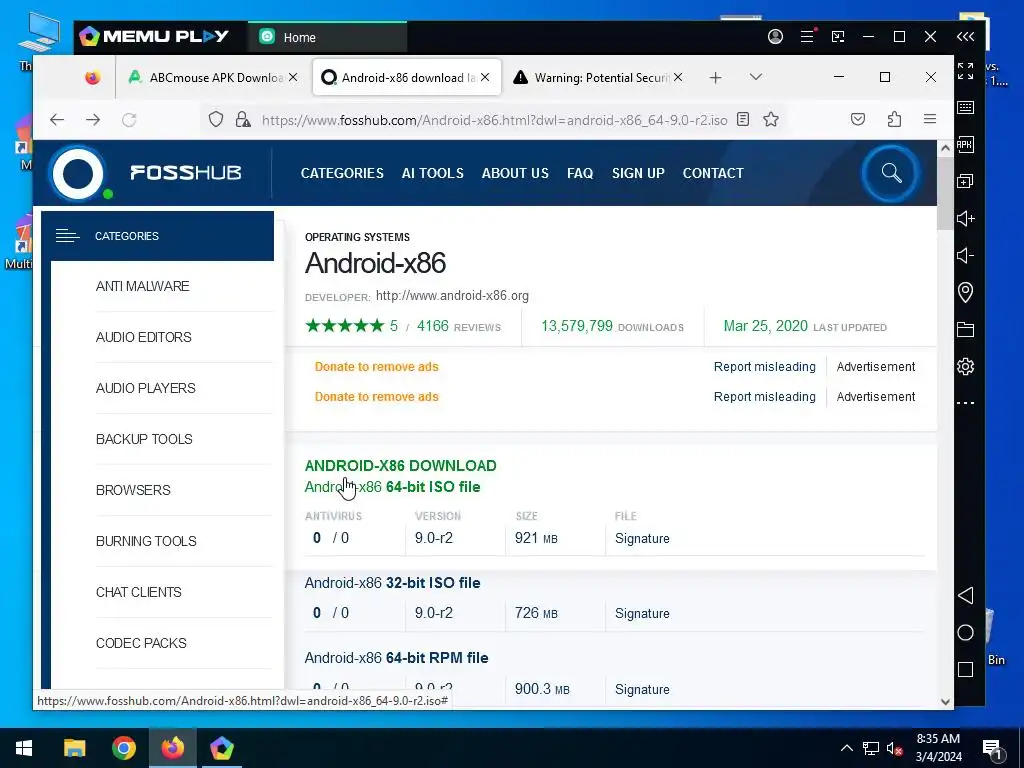1024x768 pixels.
Task: Click the MEmu APK install icon
Action: (965, 144)
